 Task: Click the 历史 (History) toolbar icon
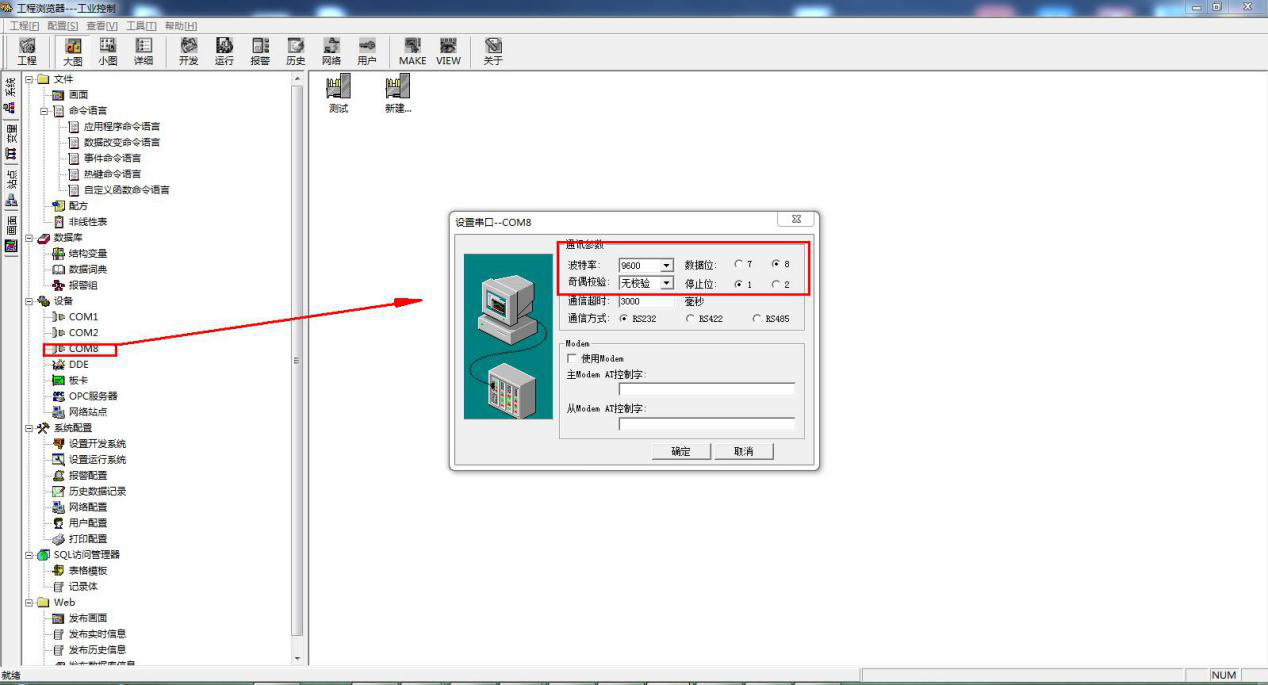[x=296, y=51]
